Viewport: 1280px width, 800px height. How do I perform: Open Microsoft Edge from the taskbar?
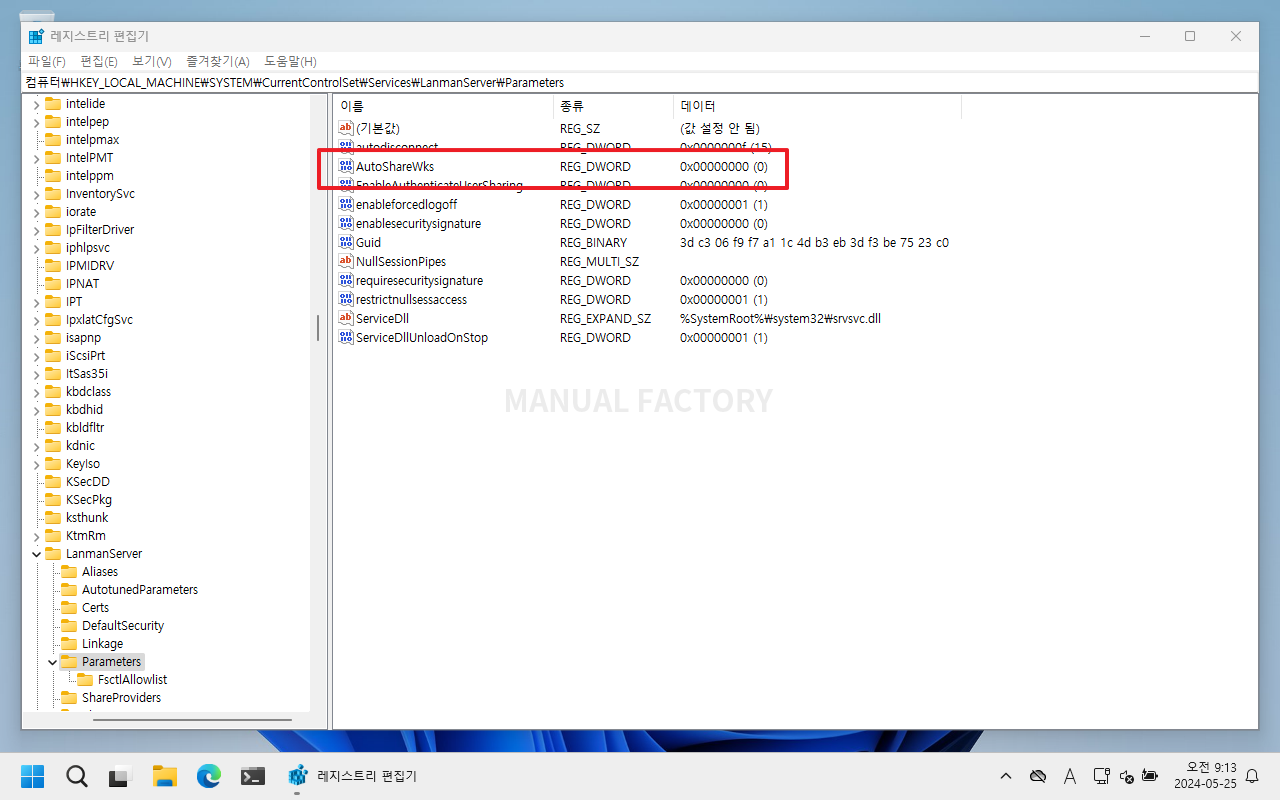coord(209,775)
